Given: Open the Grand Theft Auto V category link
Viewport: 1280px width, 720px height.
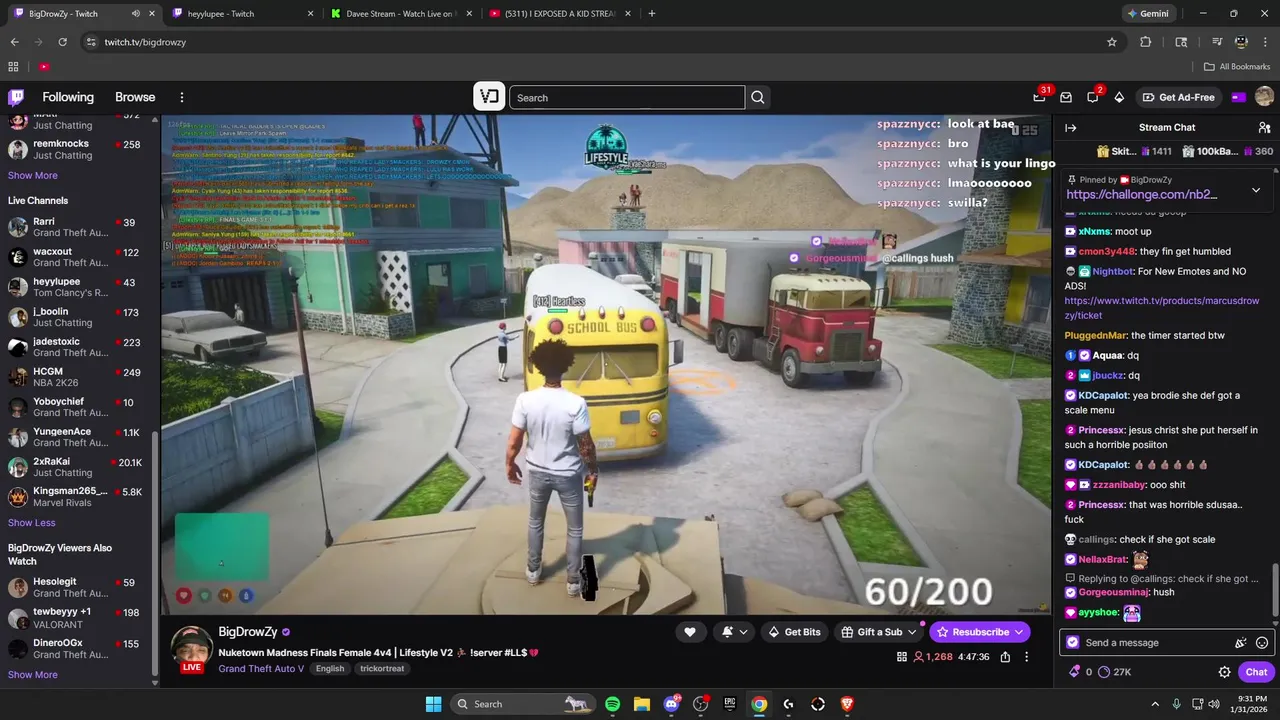Looking at the screenshot, I should [x=261, y=669].
